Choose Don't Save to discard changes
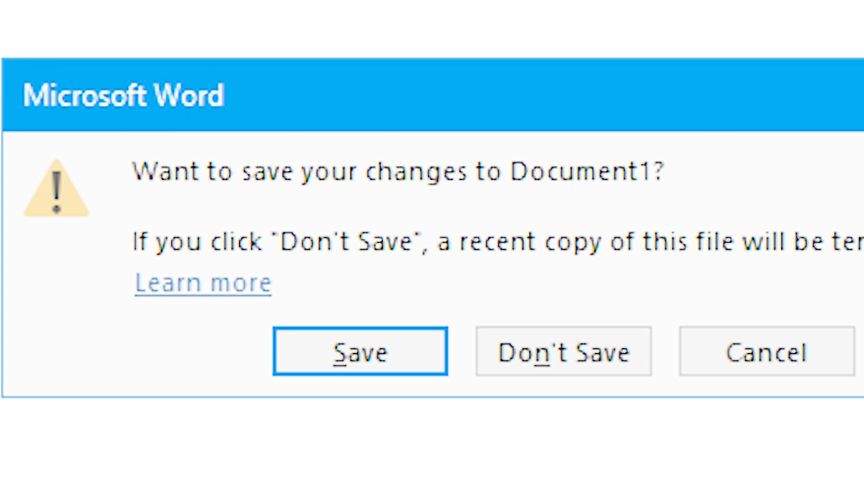Viewport: 864px width, 486px height. (563, 352)
